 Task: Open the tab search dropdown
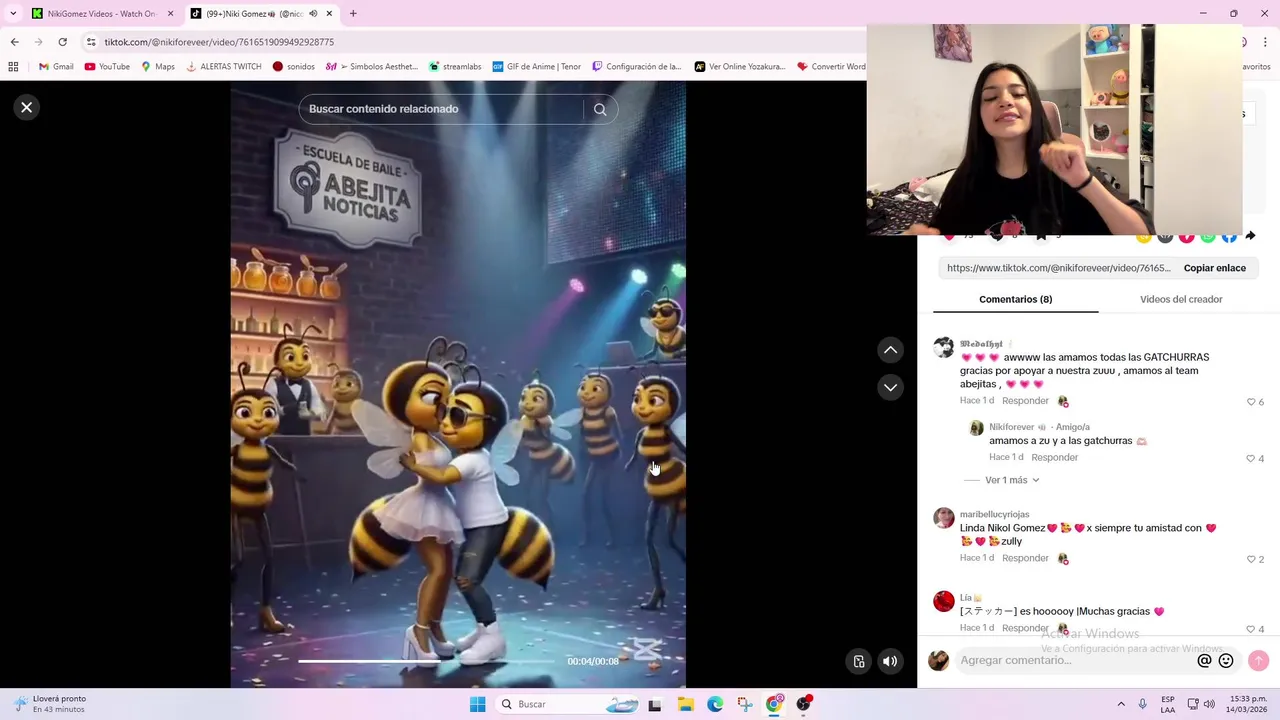(13, 14)
